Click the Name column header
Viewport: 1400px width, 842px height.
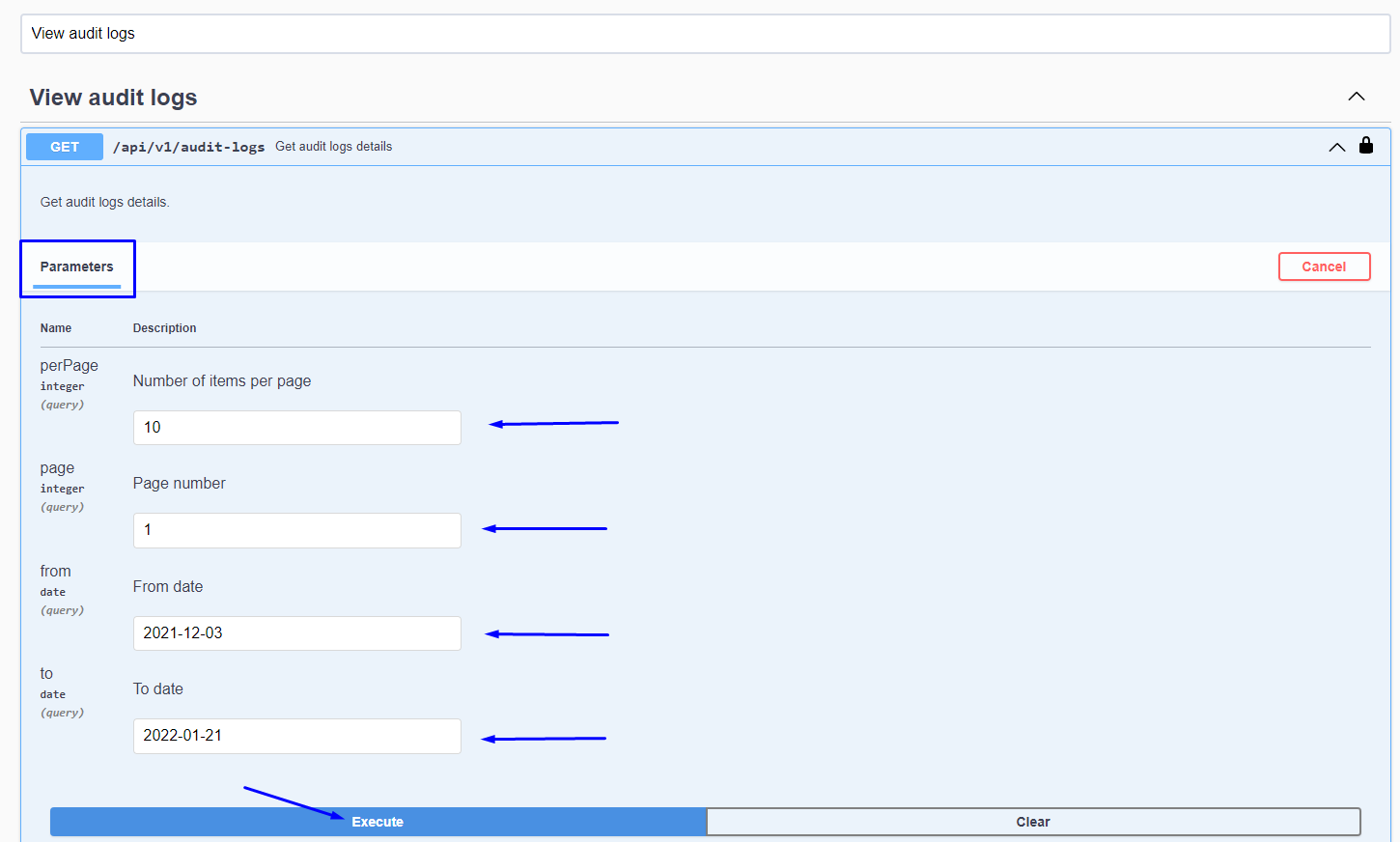click(x=56, y=328)
